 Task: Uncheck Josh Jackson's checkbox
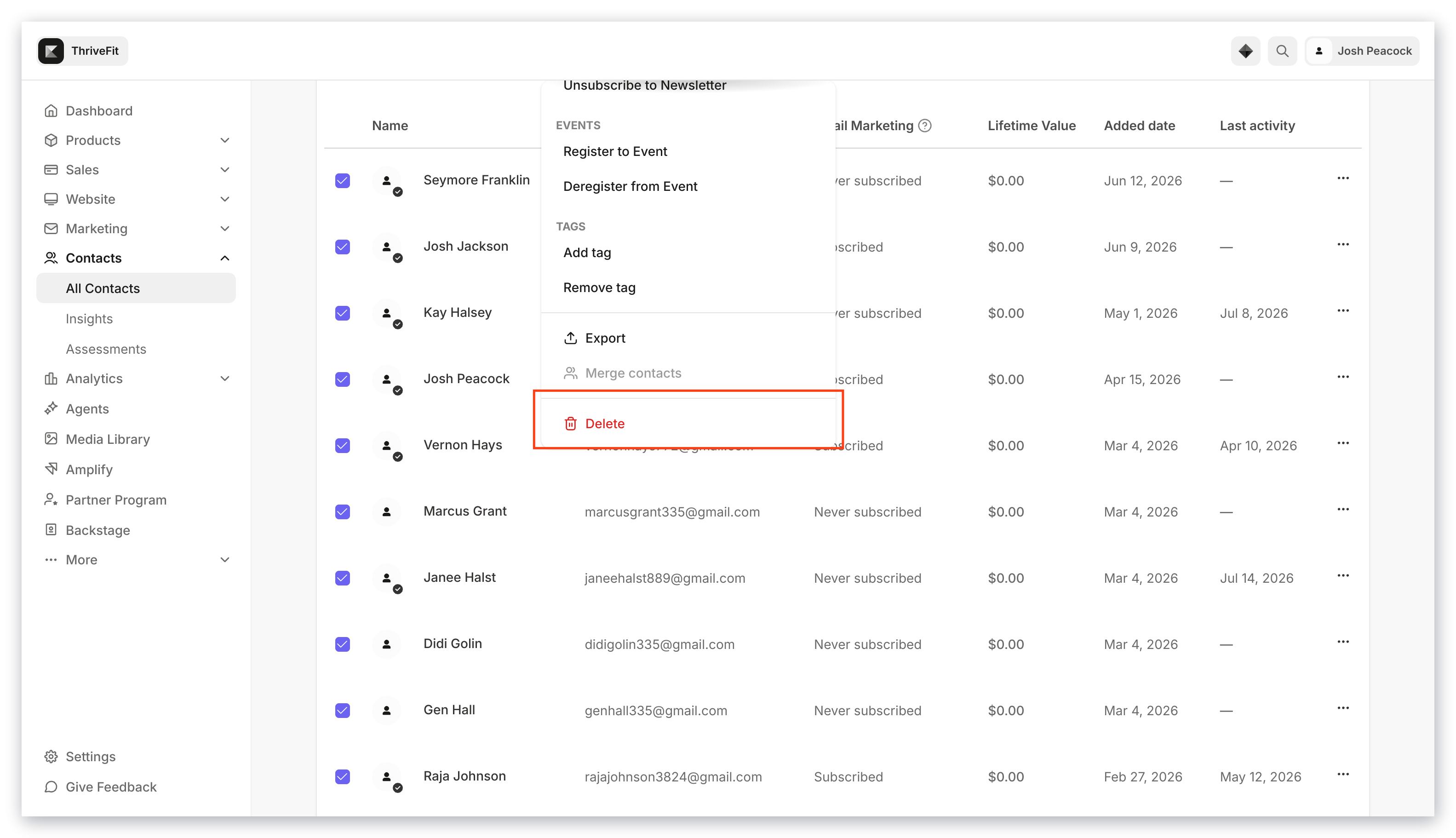click(343, 247)
